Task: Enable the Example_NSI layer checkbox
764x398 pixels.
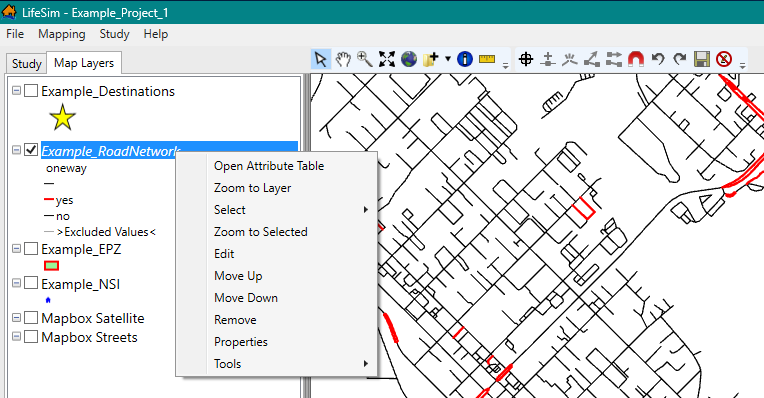Action: point(31,283)
